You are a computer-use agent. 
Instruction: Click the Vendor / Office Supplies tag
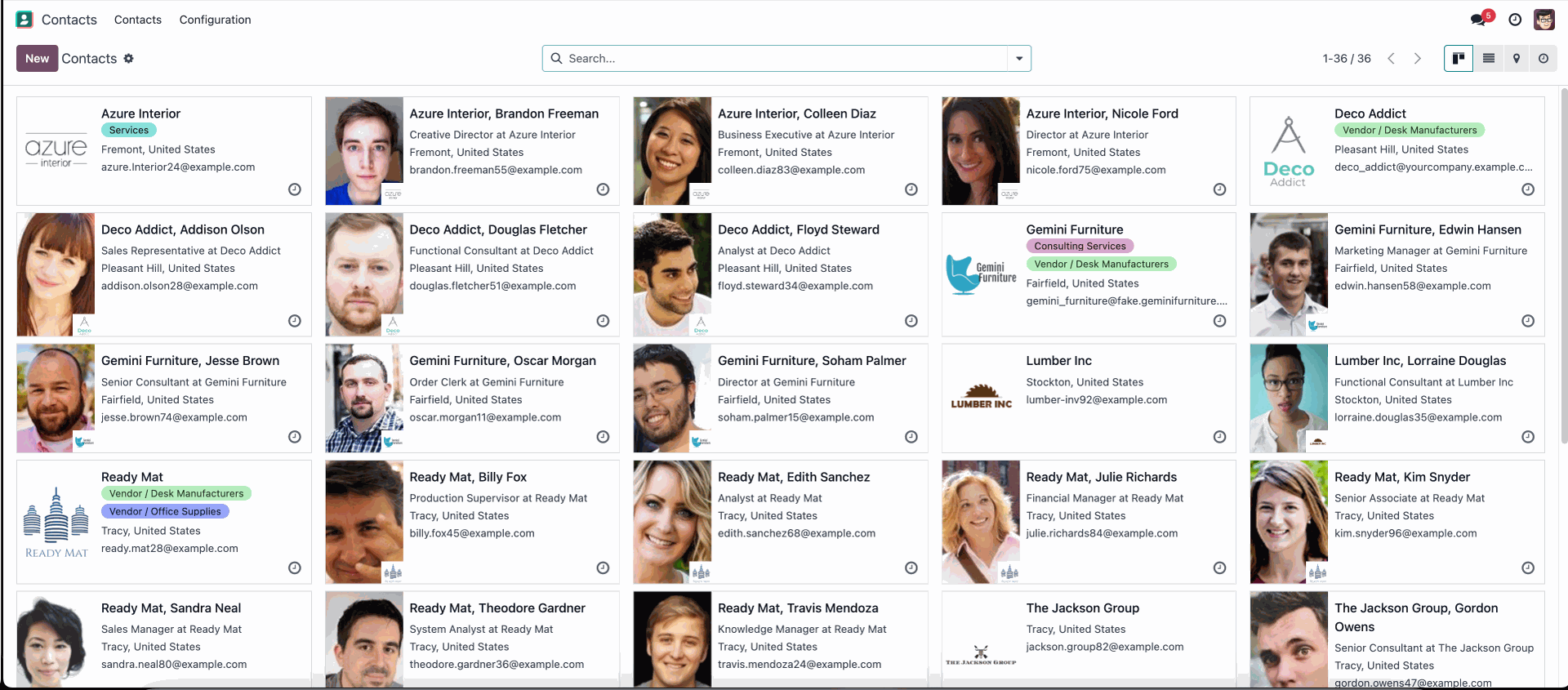click(165, 511)
